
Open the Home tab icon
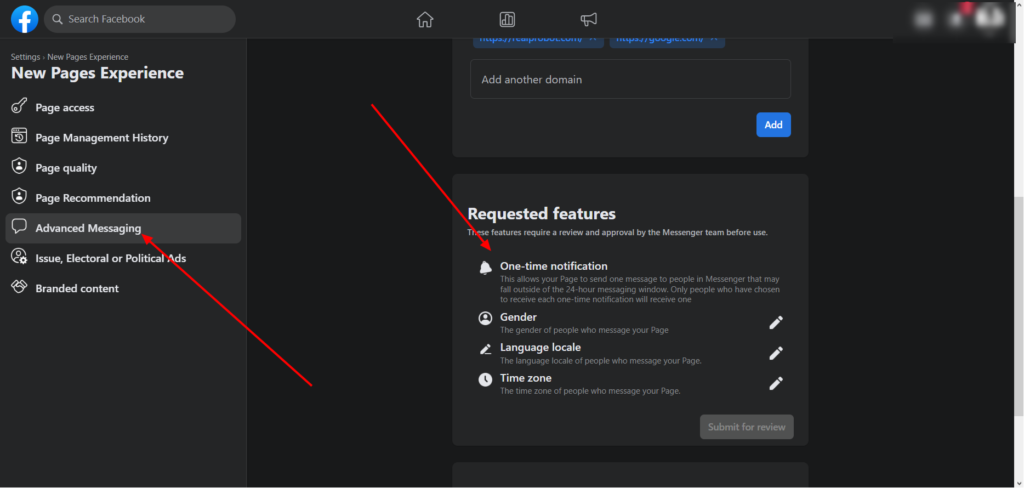point(425,20)
